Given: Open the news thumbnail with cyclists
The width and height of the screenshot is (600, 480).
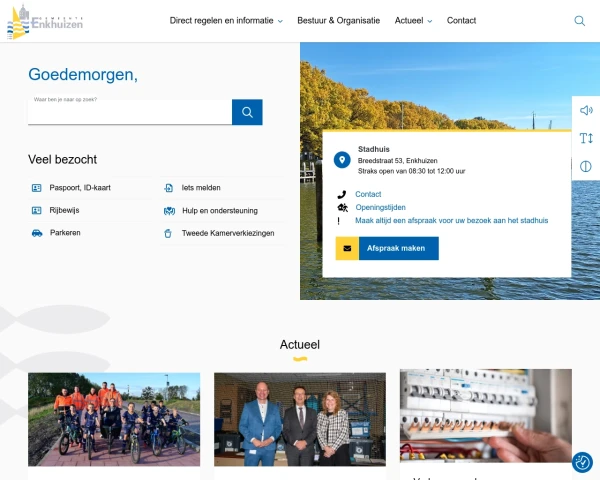Looking at the screenshot, I should pyautogui.click(x=114, y=419).
